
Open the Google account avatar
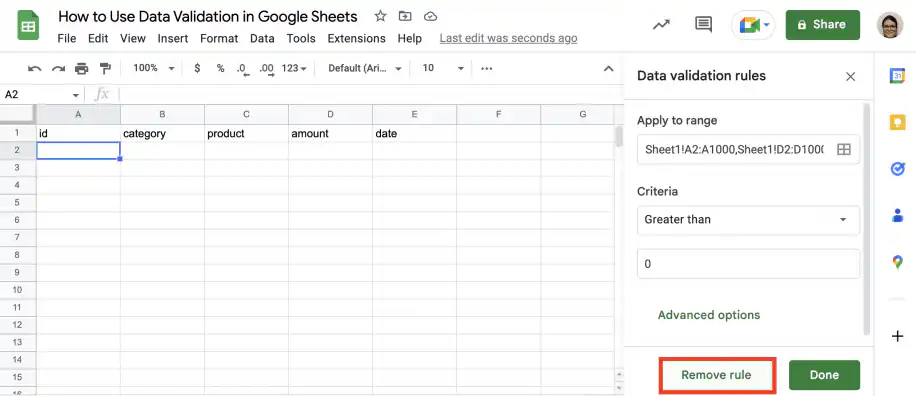[889, 25]
